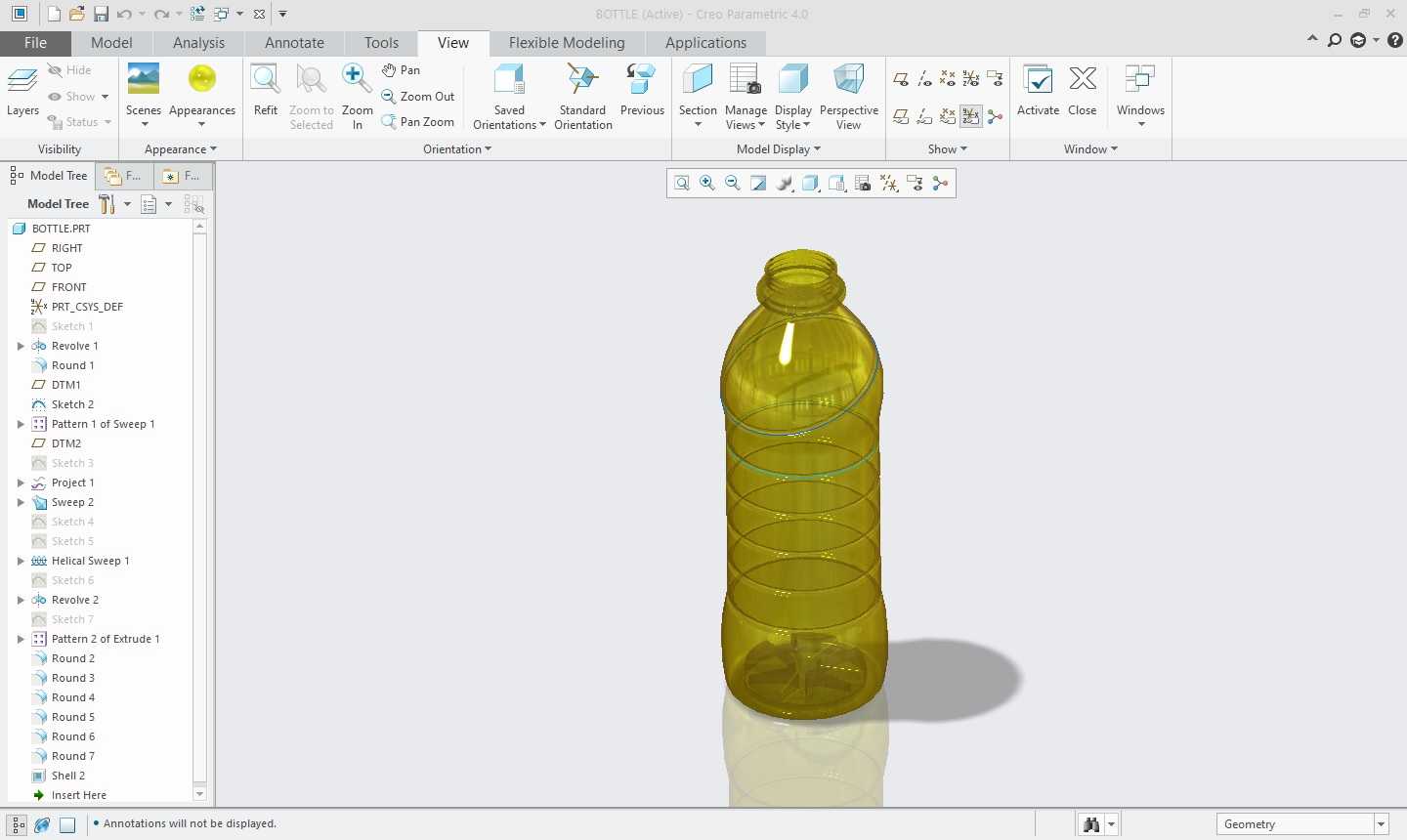Image resolution: width=1407 pixels, height=840 pixels.
Task: Toggle plane tag display
Action: (x=901, y=117)
